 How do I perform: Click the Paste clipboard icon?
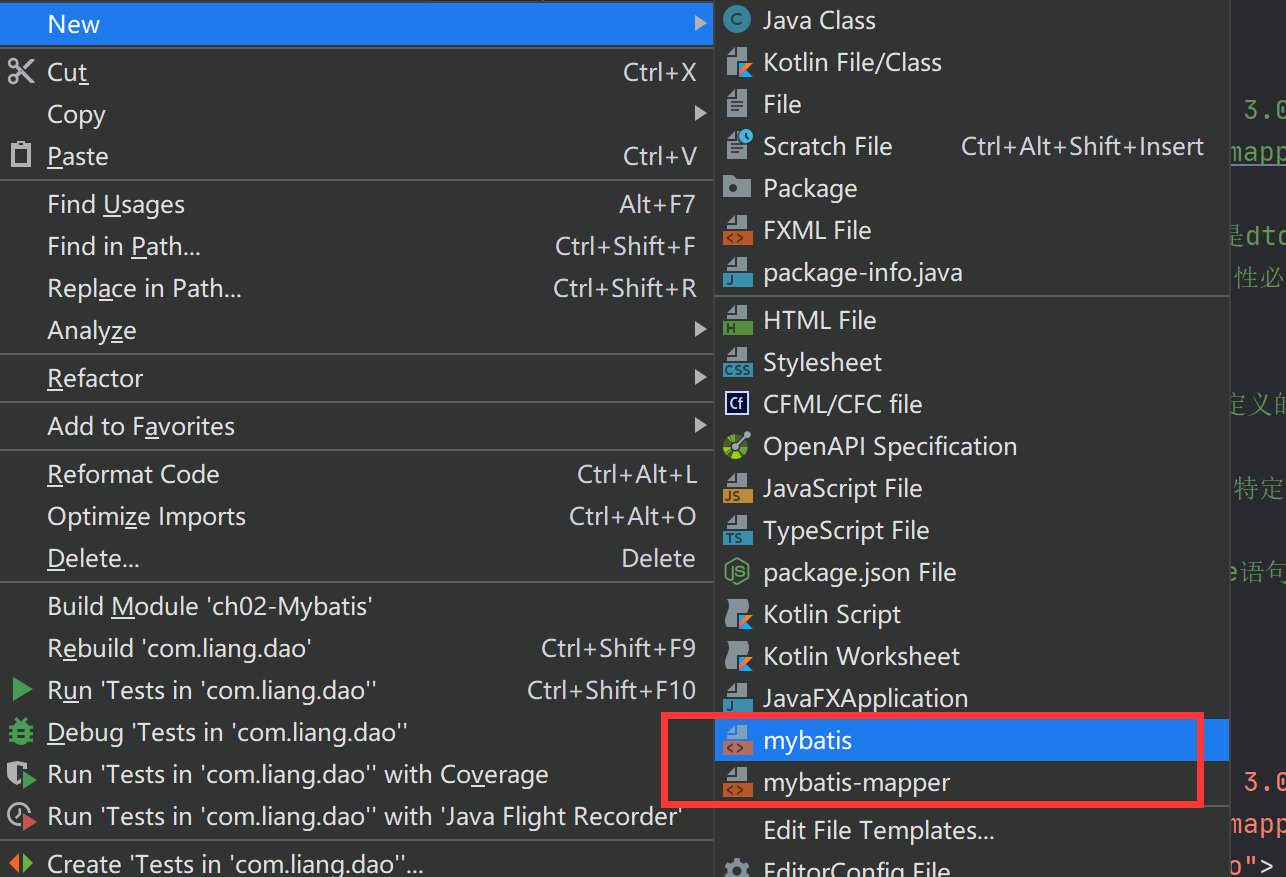pyautogui.click(x=21, y=156)
